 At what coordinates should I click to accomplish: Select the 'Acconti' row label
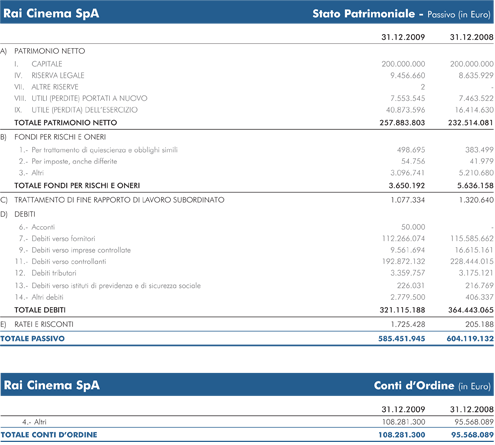coord(43,227)
